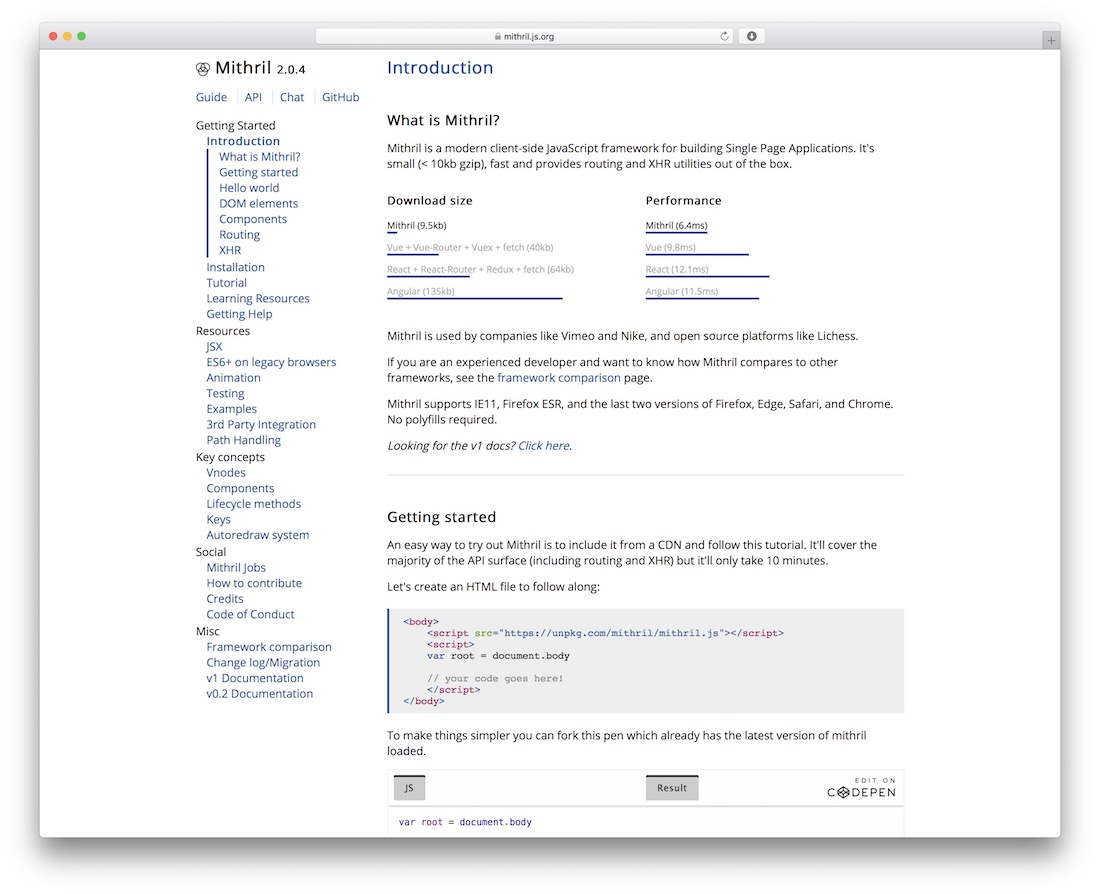The image size is (1100, 894).
Task: Click the CodePen logo
Action: pyautogui.click(x=861, y=792)
